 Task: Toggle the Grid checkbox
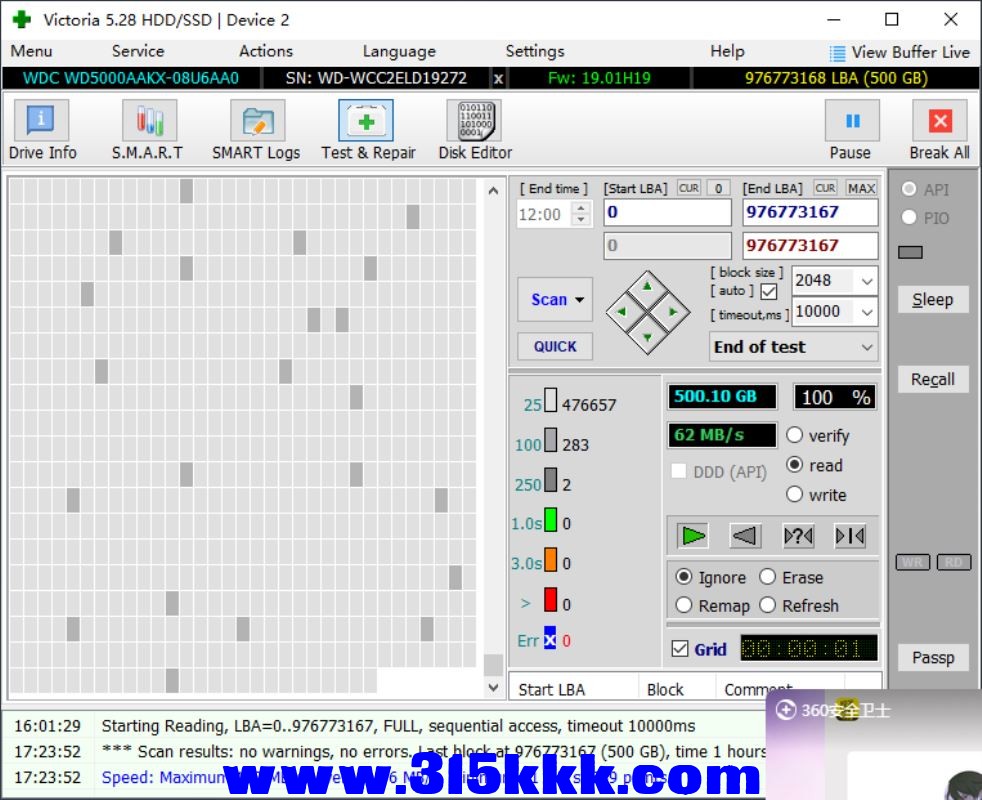(x=680, y=648)
